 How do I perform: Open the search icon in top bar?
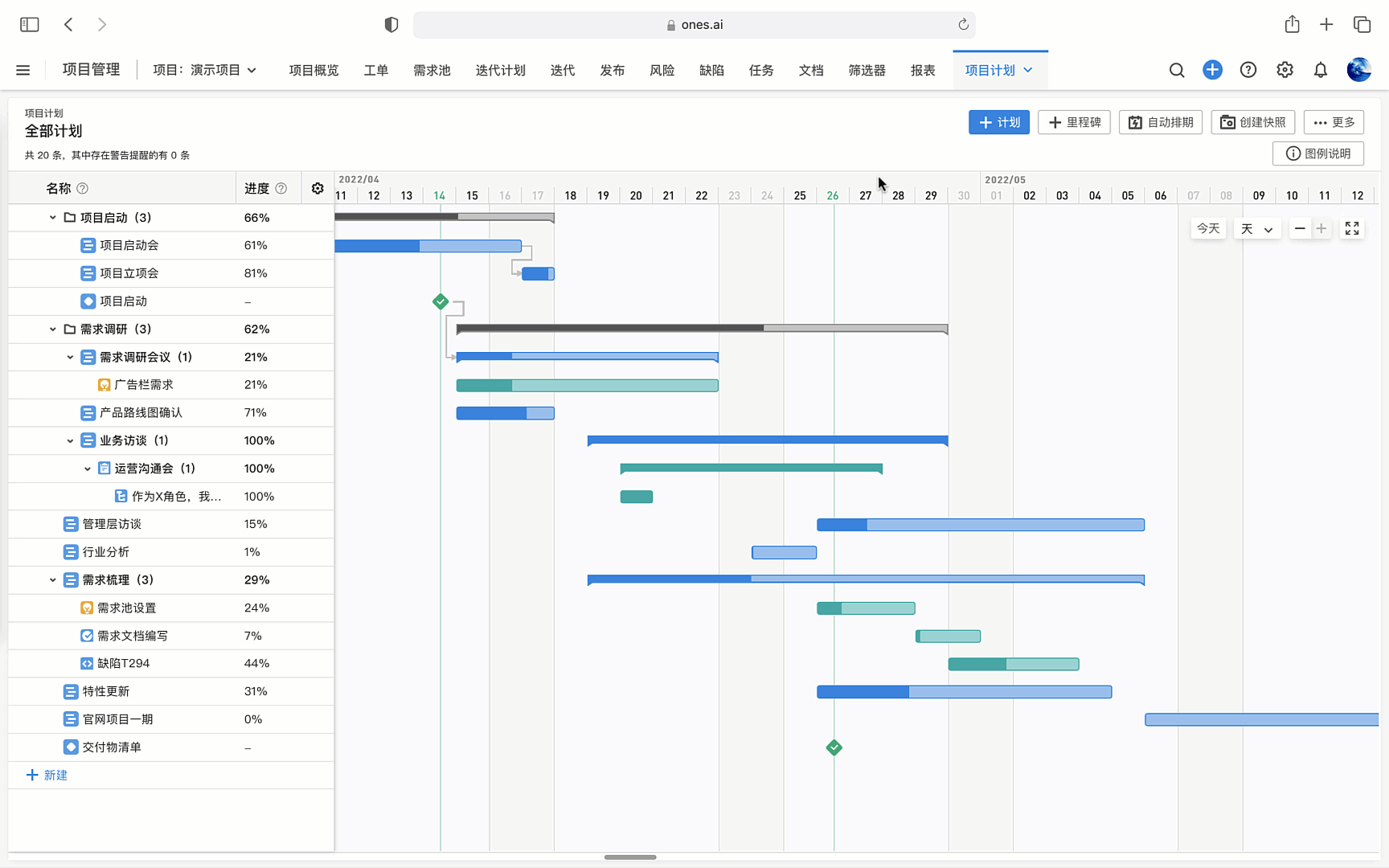1177,70
